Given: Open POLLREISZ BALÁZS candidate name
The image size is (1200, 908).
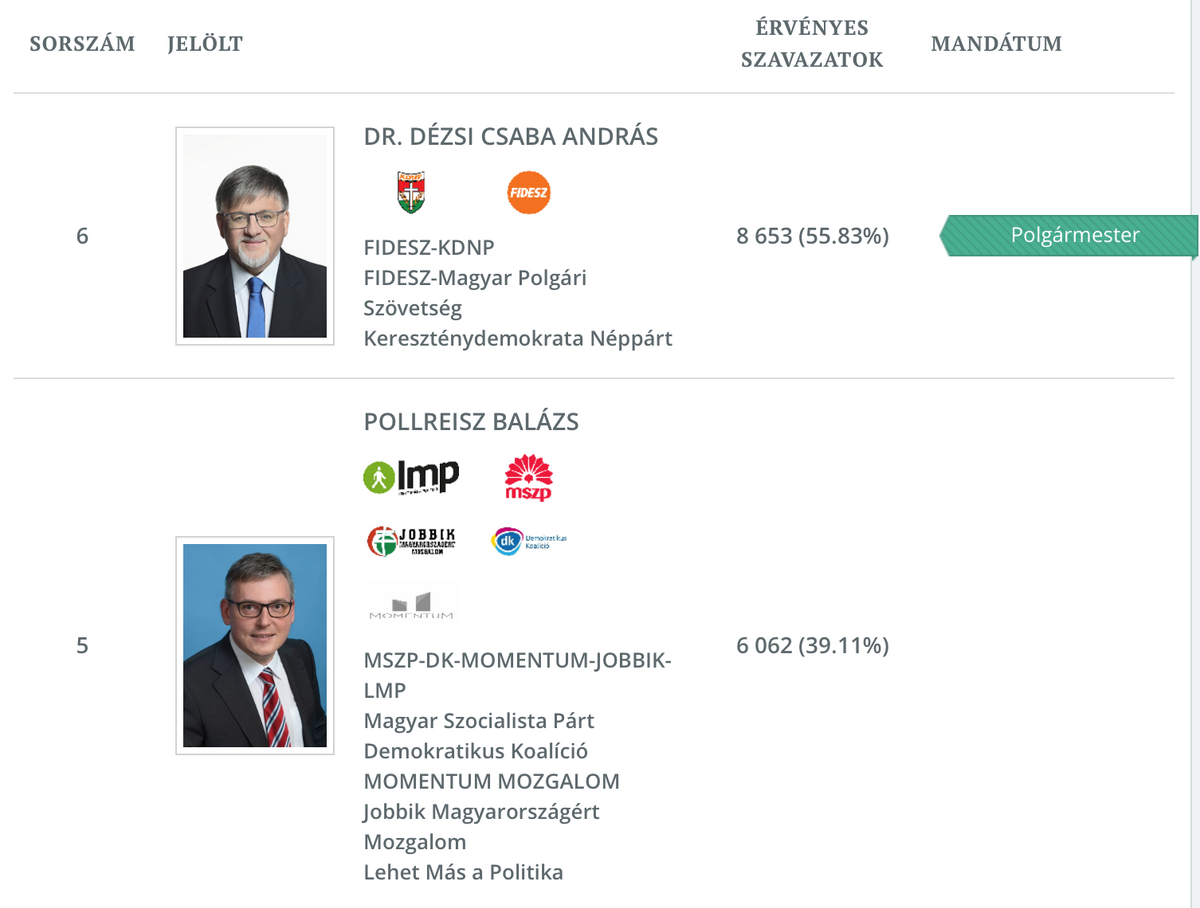Looking at the screenshot, I should click(x=471, y=422).
